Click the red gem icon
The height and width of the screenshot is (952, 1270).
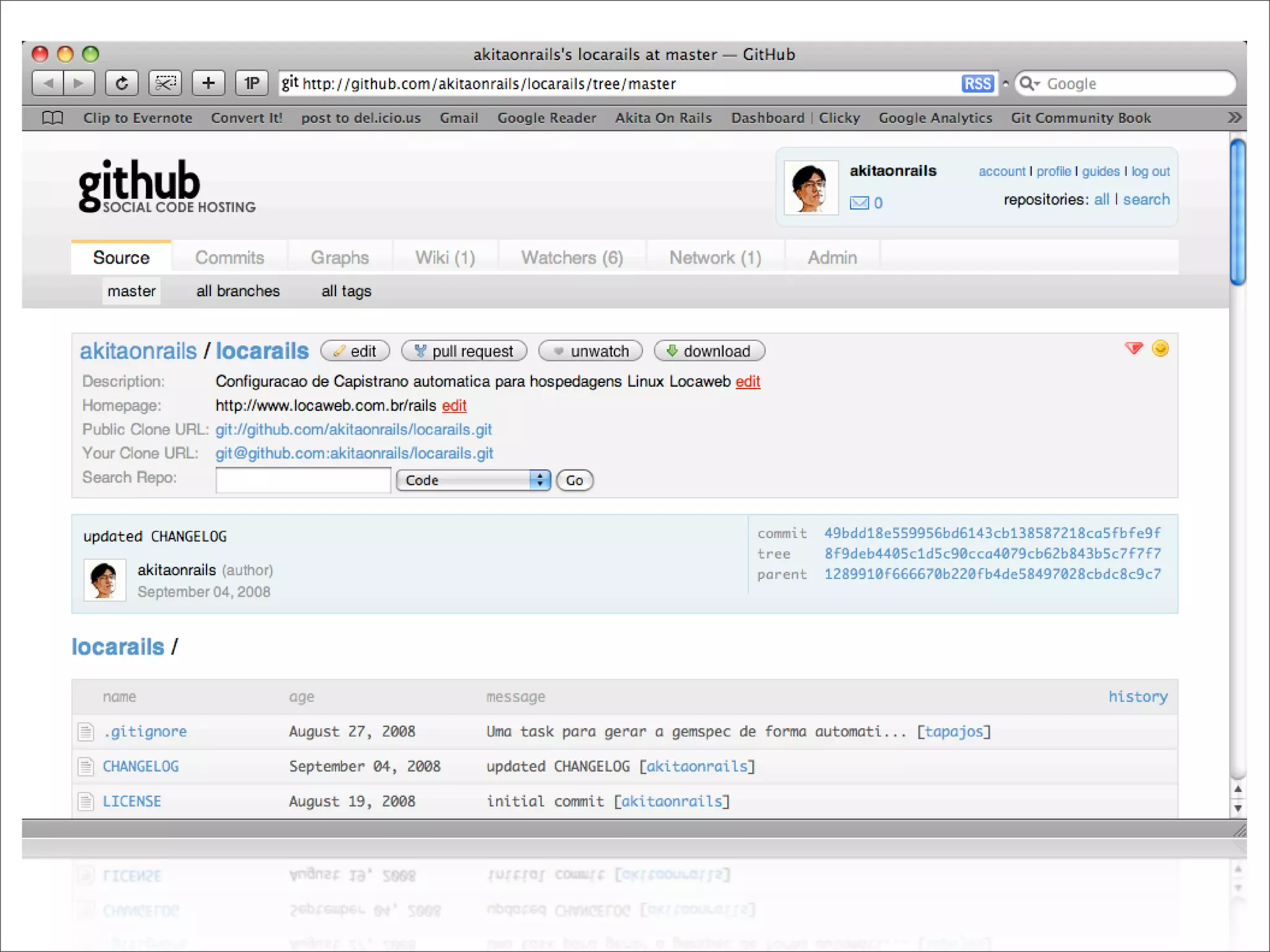pyautogui.click(x=1134, y=348)
